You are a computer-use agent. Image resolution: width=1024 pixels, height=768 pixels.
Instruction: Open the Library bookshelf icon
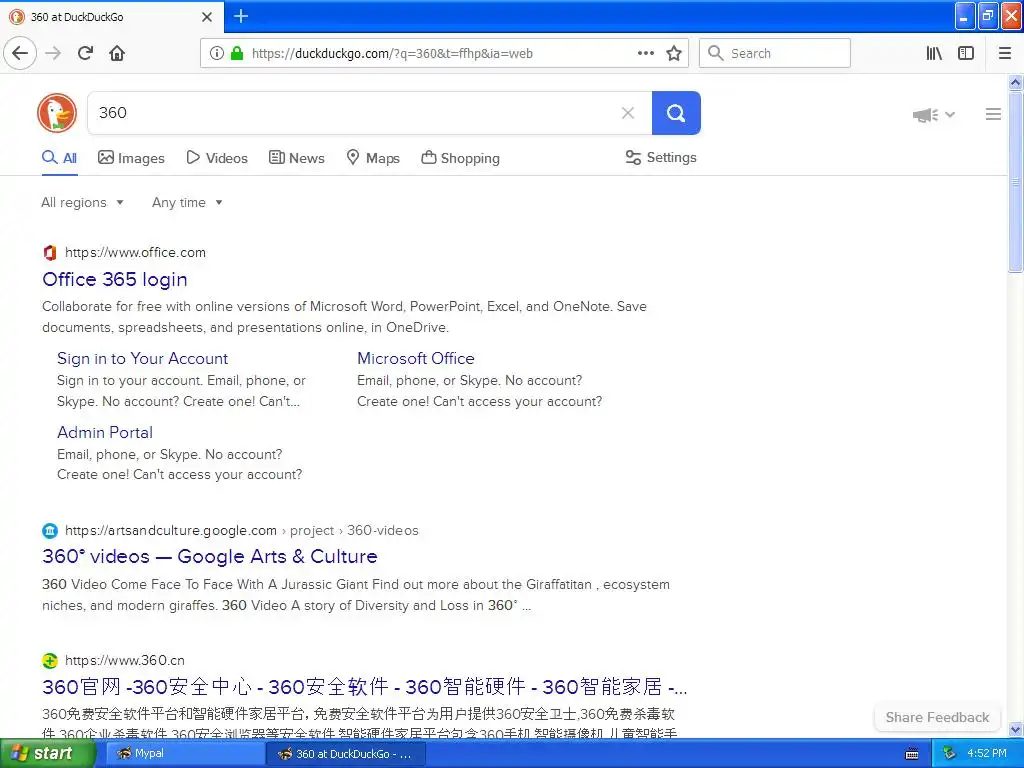coord(934,53)
